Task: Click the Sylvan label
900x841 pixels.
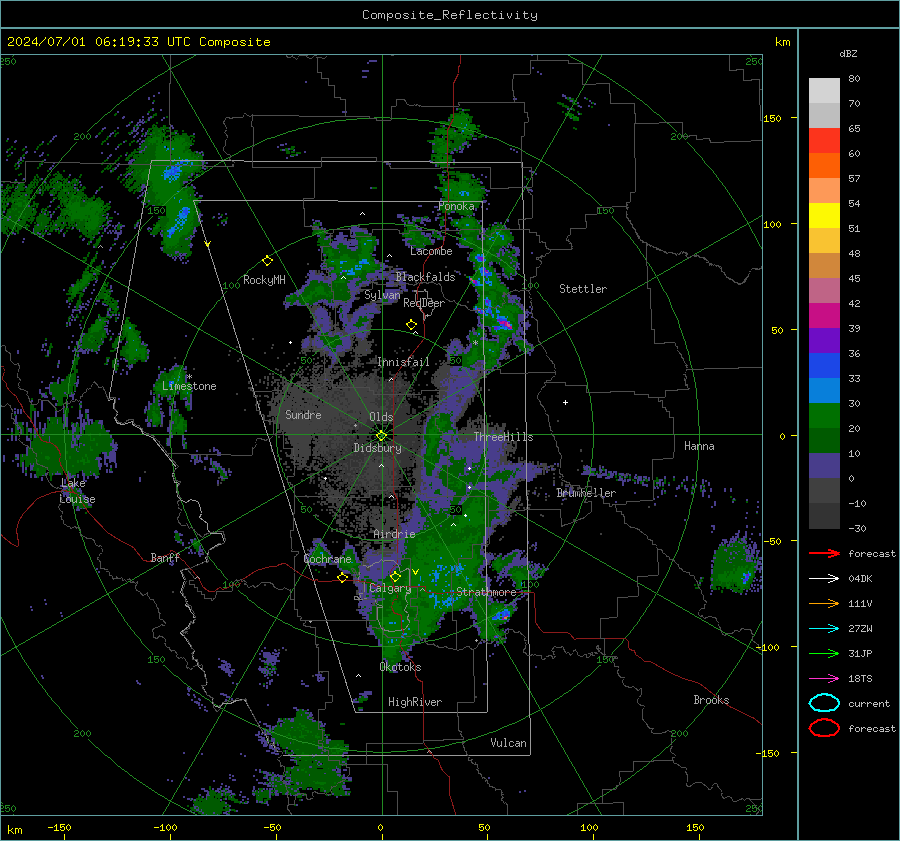Action: point(382,295)
